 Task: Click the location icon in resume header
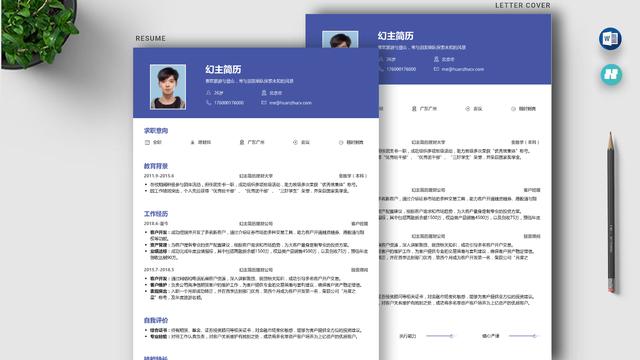click(264, 93)
